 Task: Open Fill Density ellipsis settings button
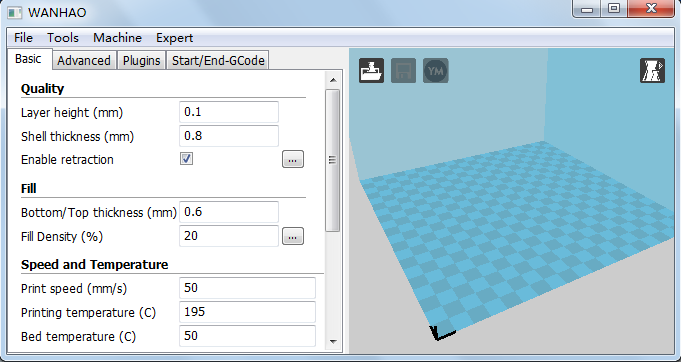pos(293,236)
